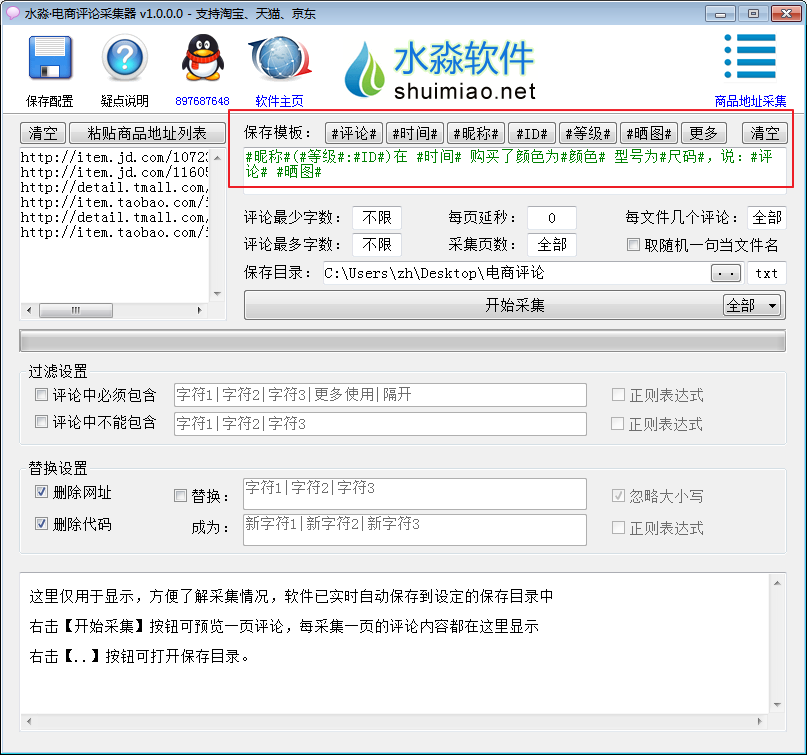The image size is (807, 755).
Task: Select the first detail.tmall.com URL row
Action: [x=114, y=187]
